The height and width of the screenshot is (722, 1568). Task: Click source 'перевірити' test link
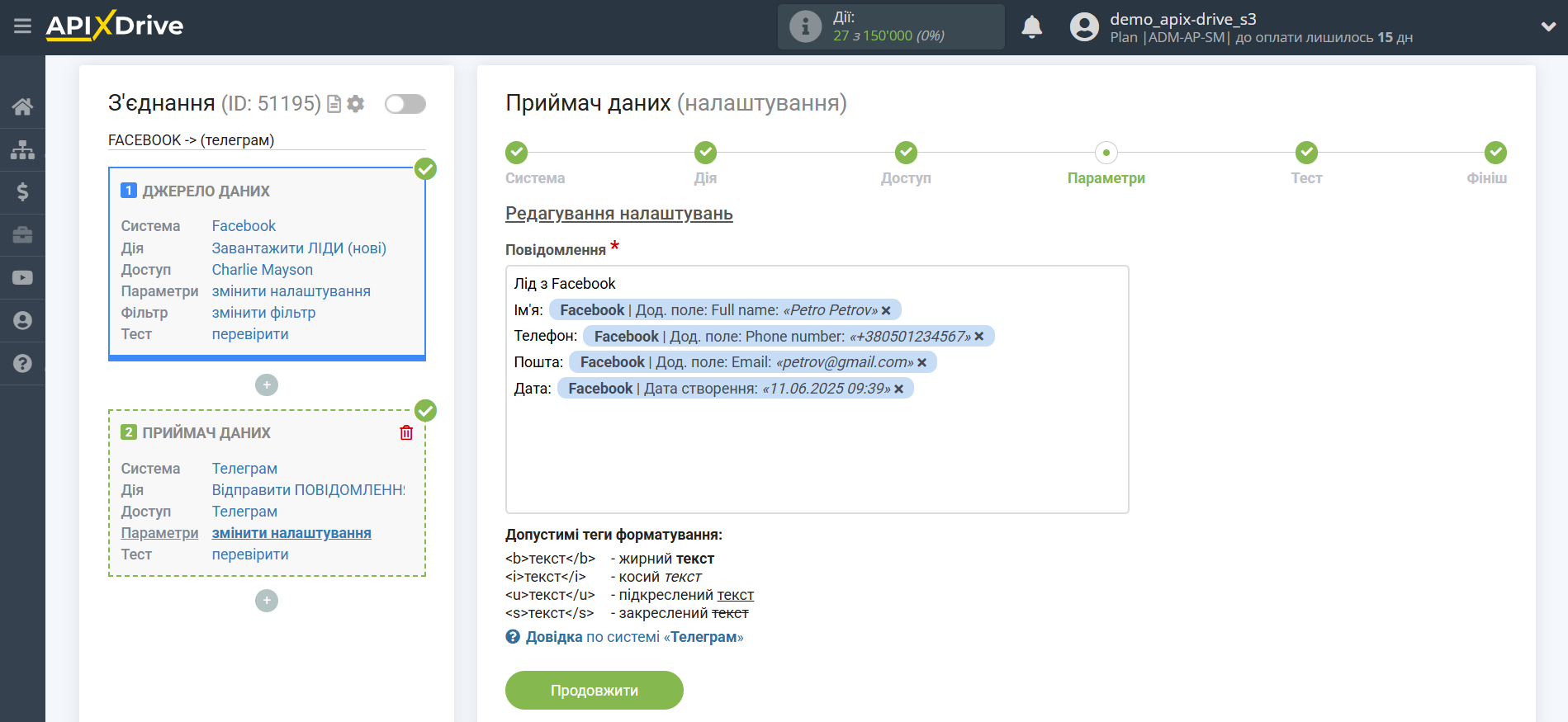pyautogui.click(x=250, y=334)
